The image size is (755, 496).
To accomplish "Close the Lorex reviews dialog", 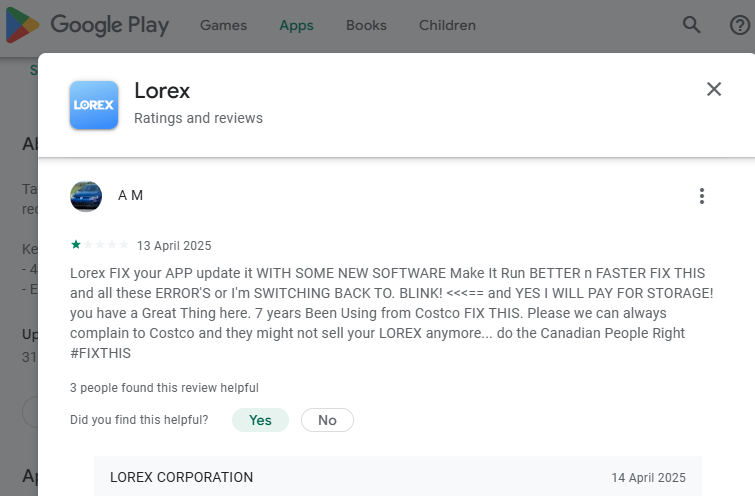I will pos(714,89).
